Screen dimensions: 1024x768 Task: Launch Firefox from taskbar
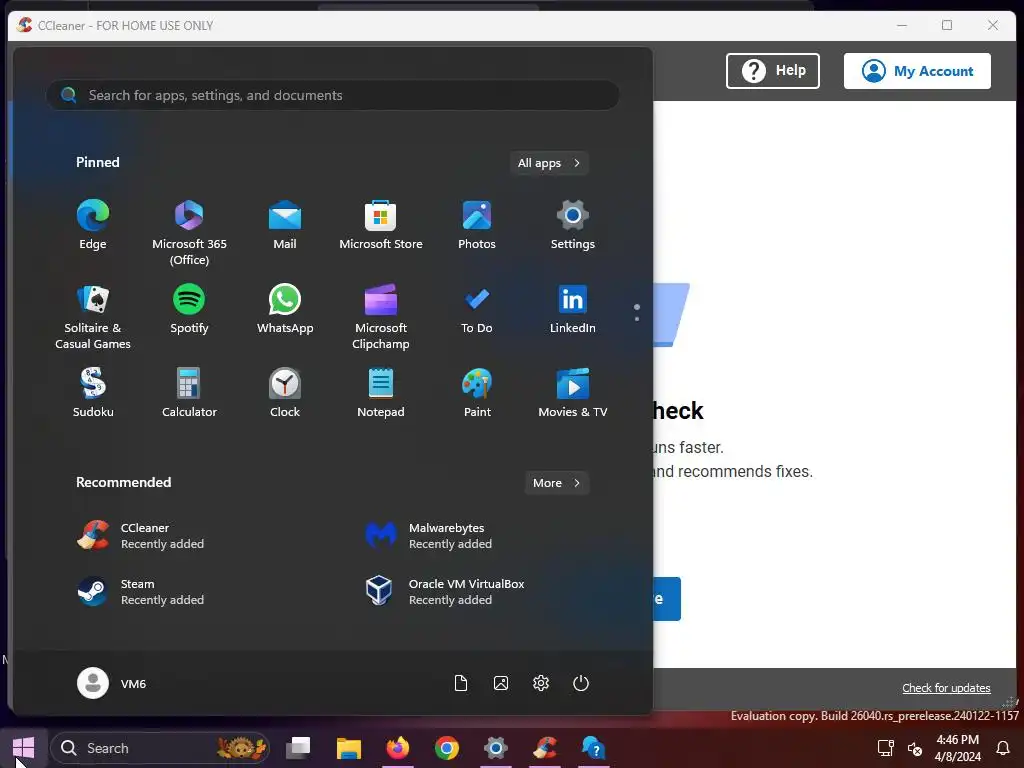click(x=398, y=748)
